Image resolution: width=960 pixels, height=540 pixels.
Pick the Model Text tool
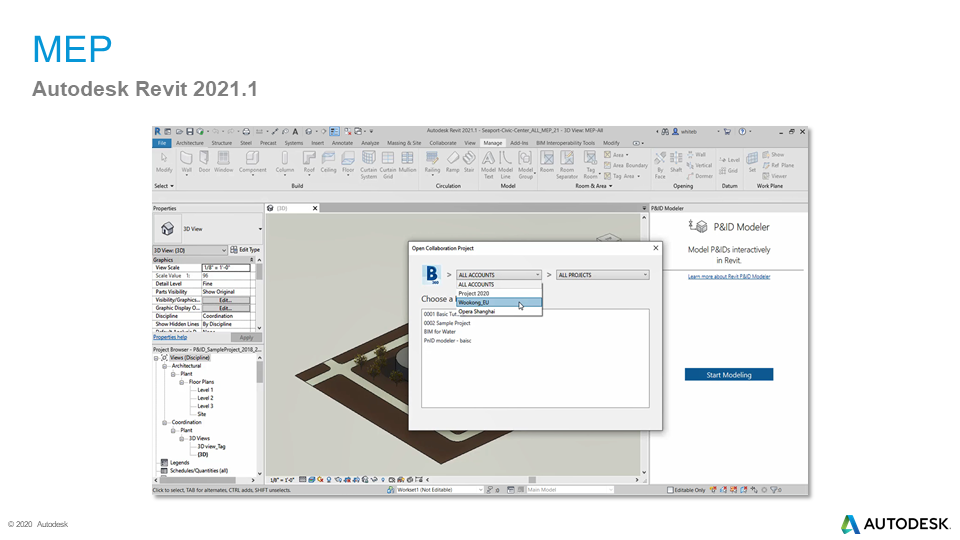pyautogui.click(x=488, y=165)
